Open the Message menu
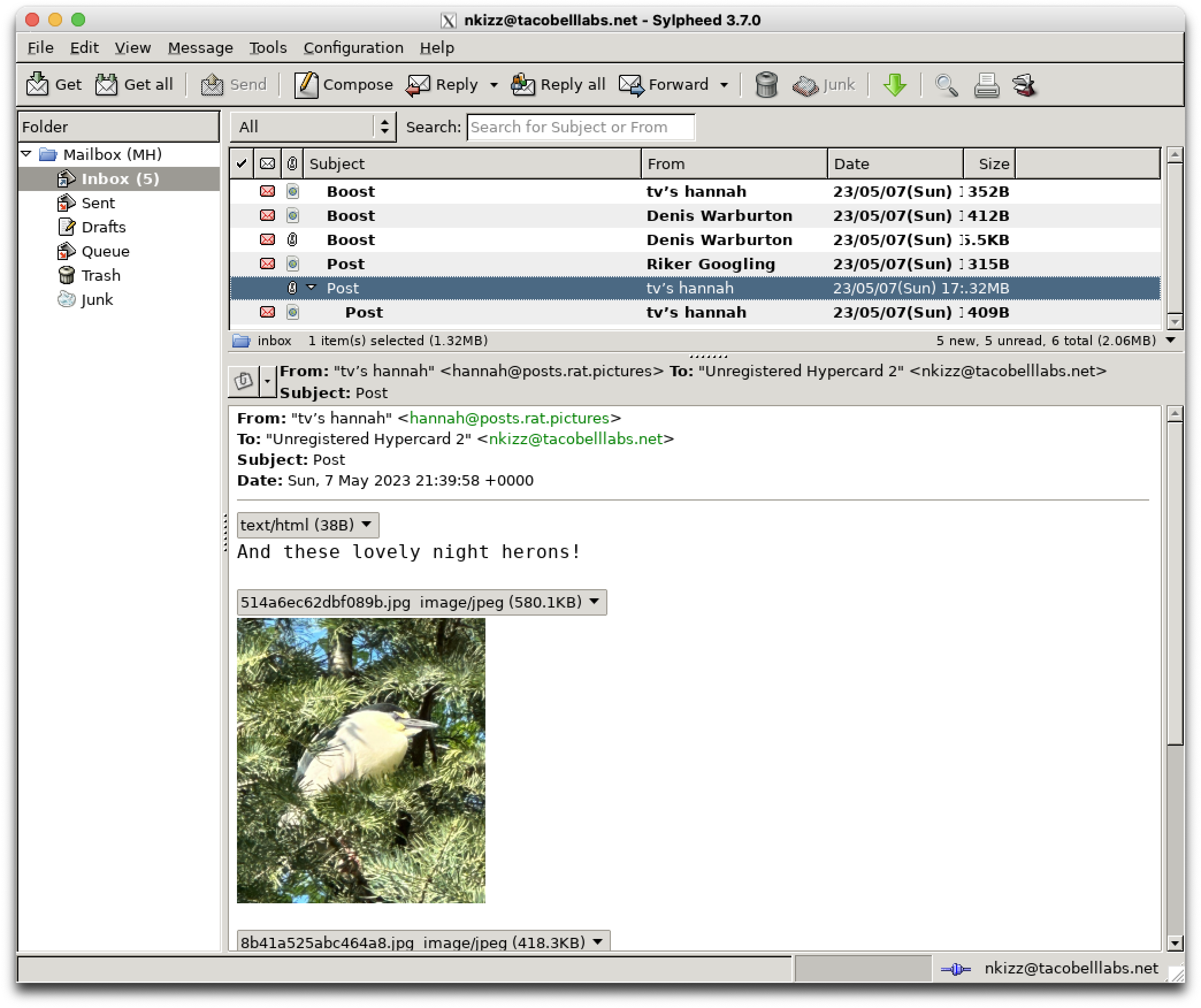Image resolution: width=1201 pixels, height=1008 pixels. click(x=200, y=48)
